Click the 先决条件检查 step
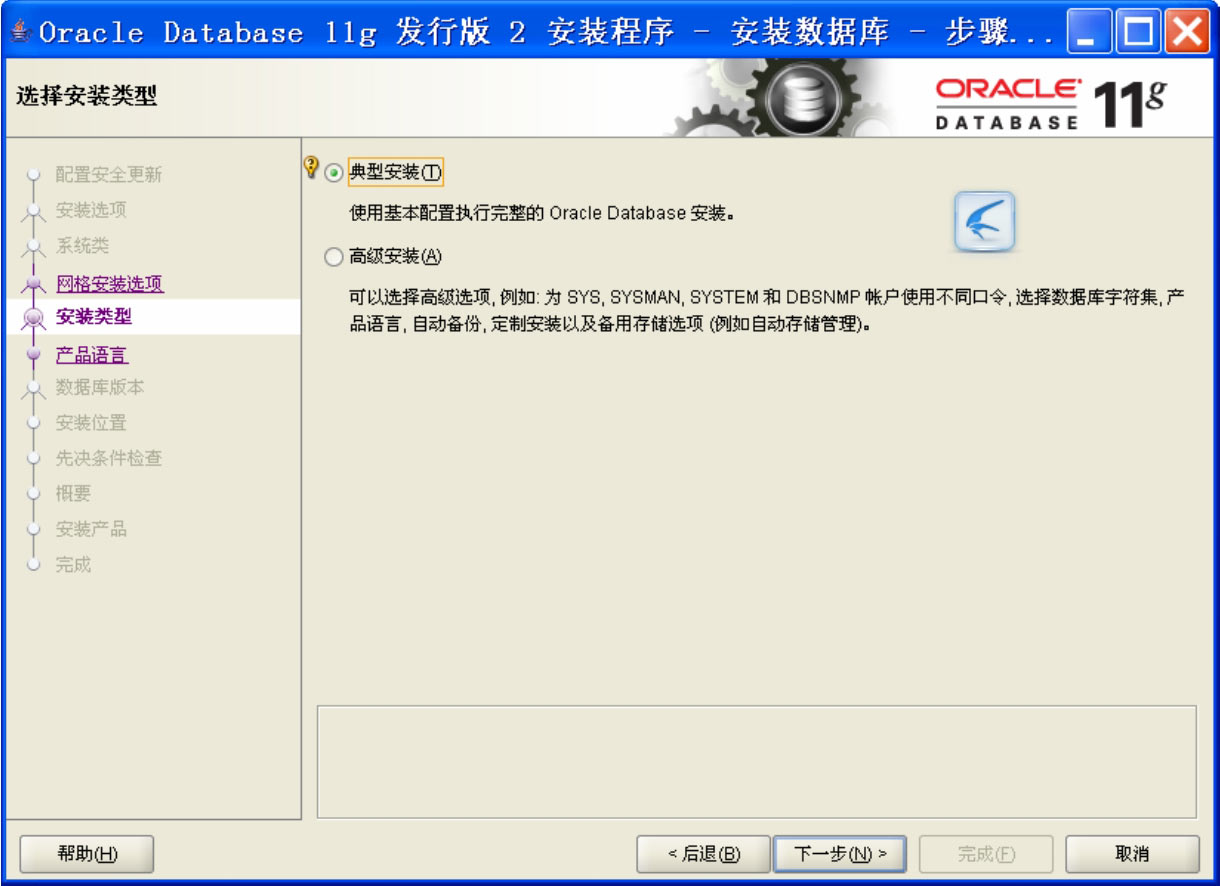This screenshot has height=886, width=1220. [108, 458]
